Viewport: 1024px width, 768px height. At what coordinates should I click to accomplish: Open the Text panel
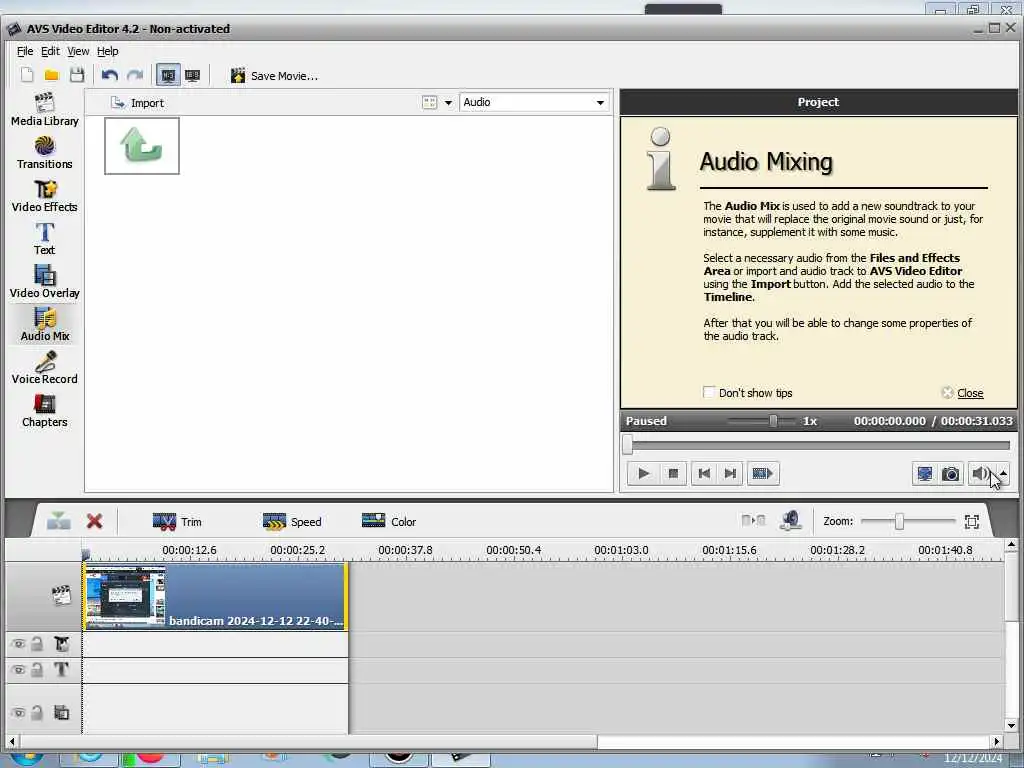44,238
